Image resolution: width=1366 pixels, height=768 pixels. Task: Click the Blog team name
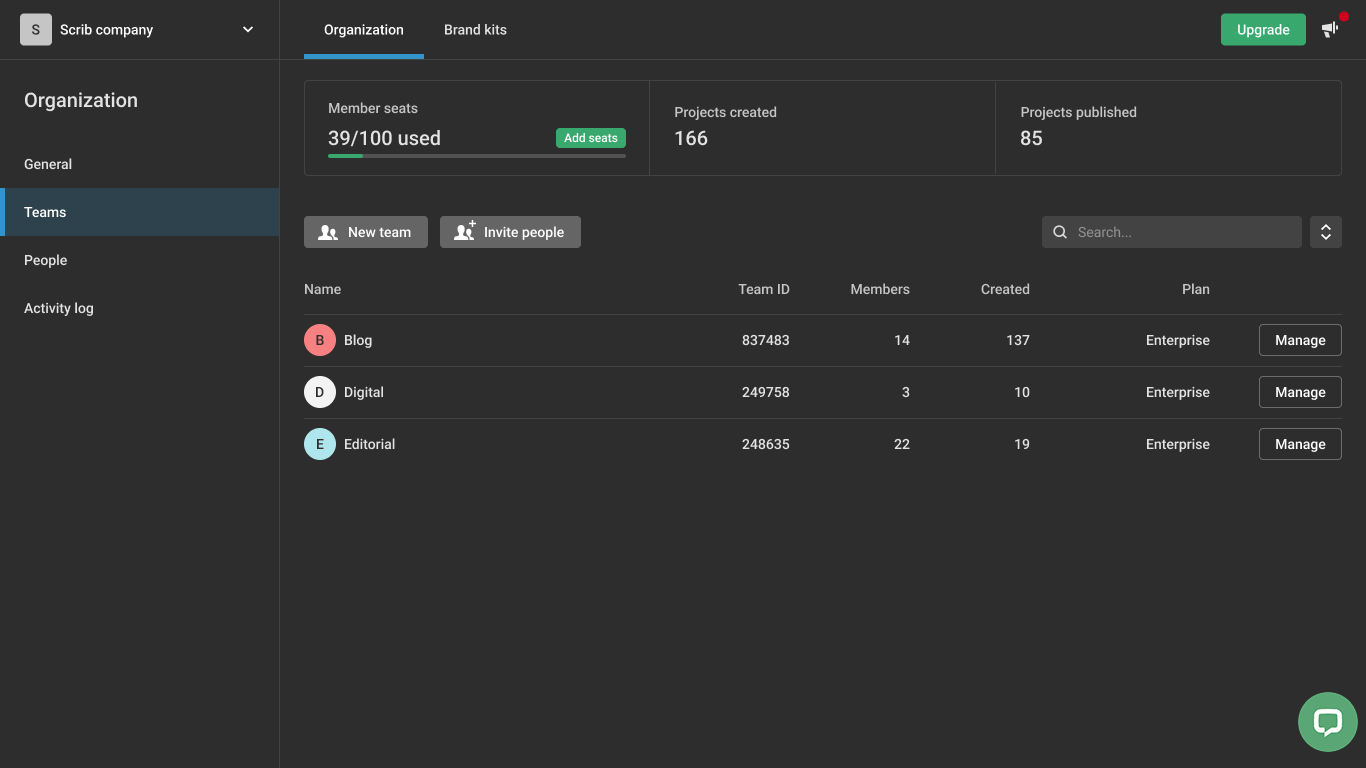click(x=358, y=340)
